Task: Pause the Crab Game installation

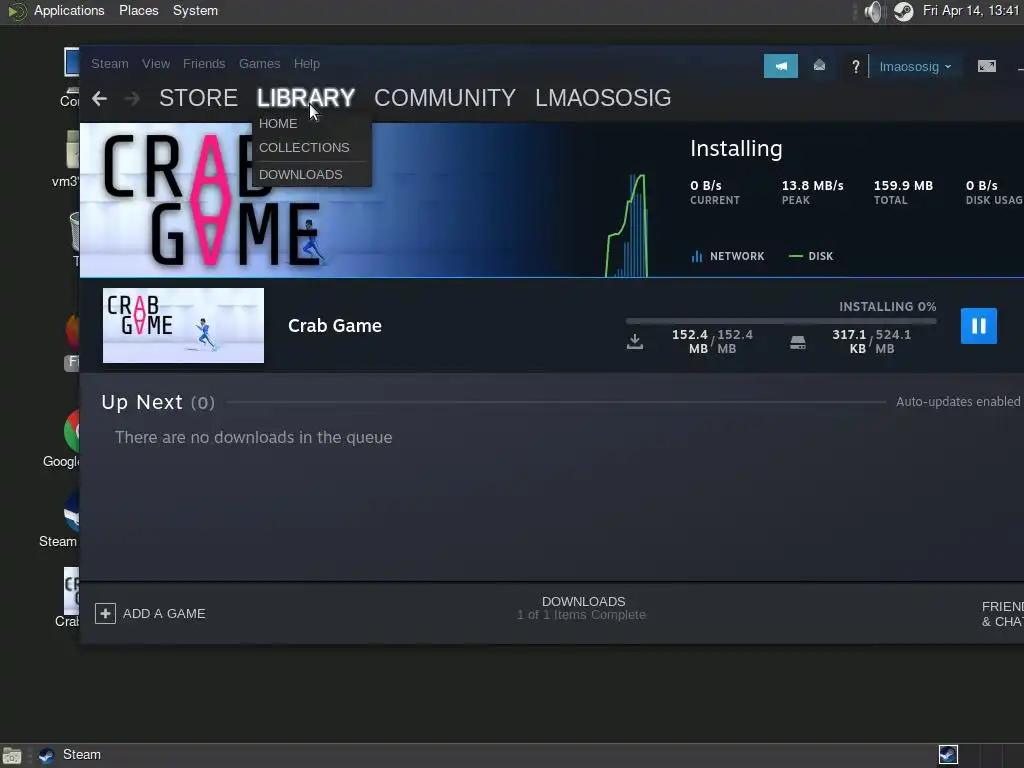Action: (x=978, y=325)
